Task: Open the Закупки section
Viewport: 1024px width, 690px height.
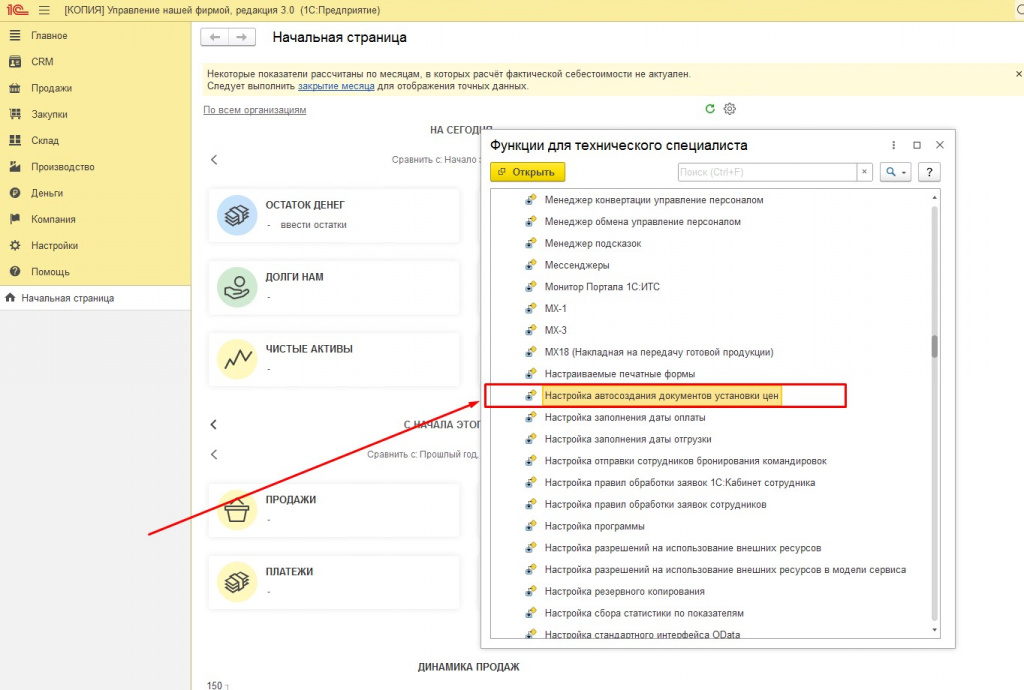Action: [x=49, y=114]
